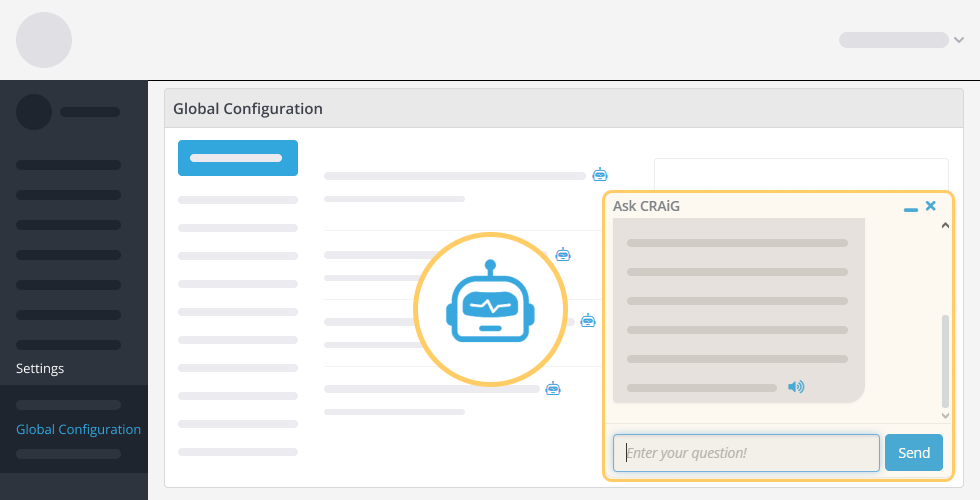This screenshot has height=500, width=980.
Task: Minimize the Ask CRAiG chat window
Action: (x=910, y=207)
